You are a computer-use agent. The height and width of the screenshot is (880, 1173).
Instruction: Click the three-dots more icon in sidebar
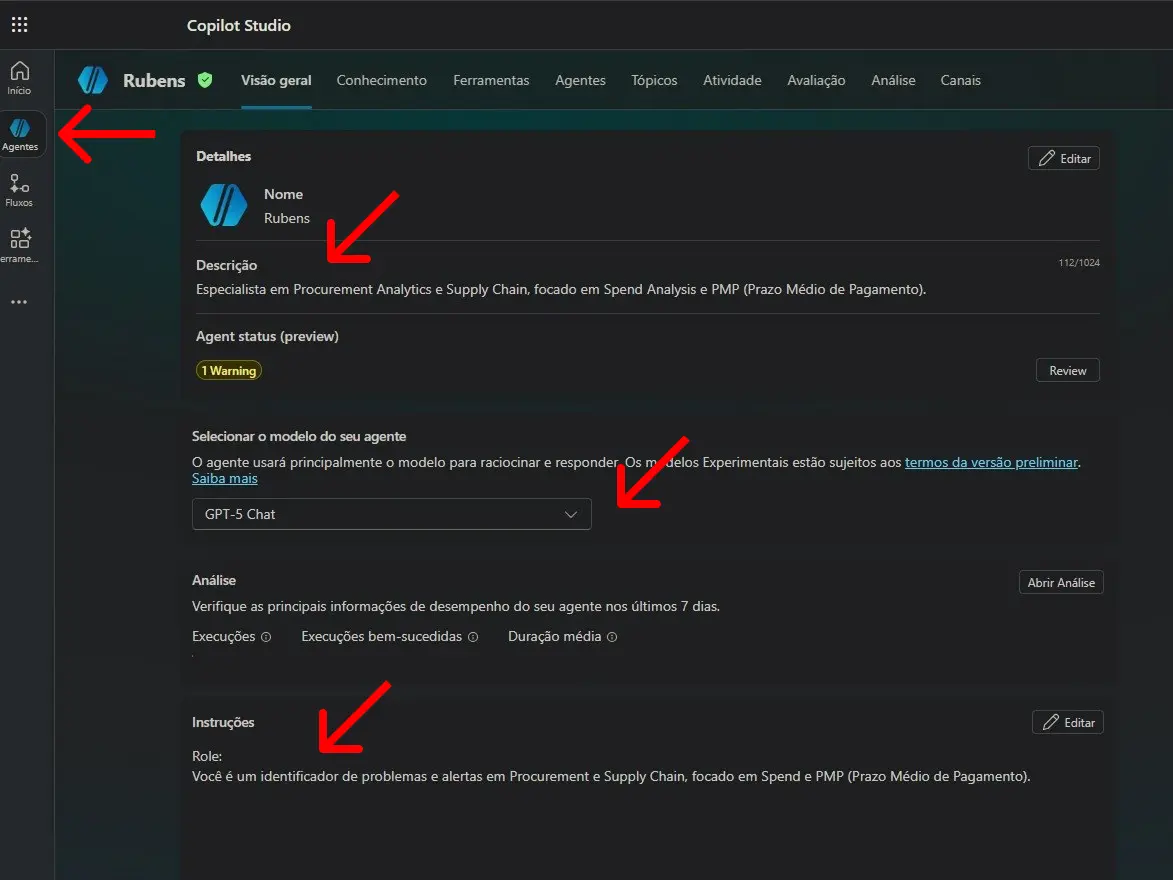click(x=19, y=302)
